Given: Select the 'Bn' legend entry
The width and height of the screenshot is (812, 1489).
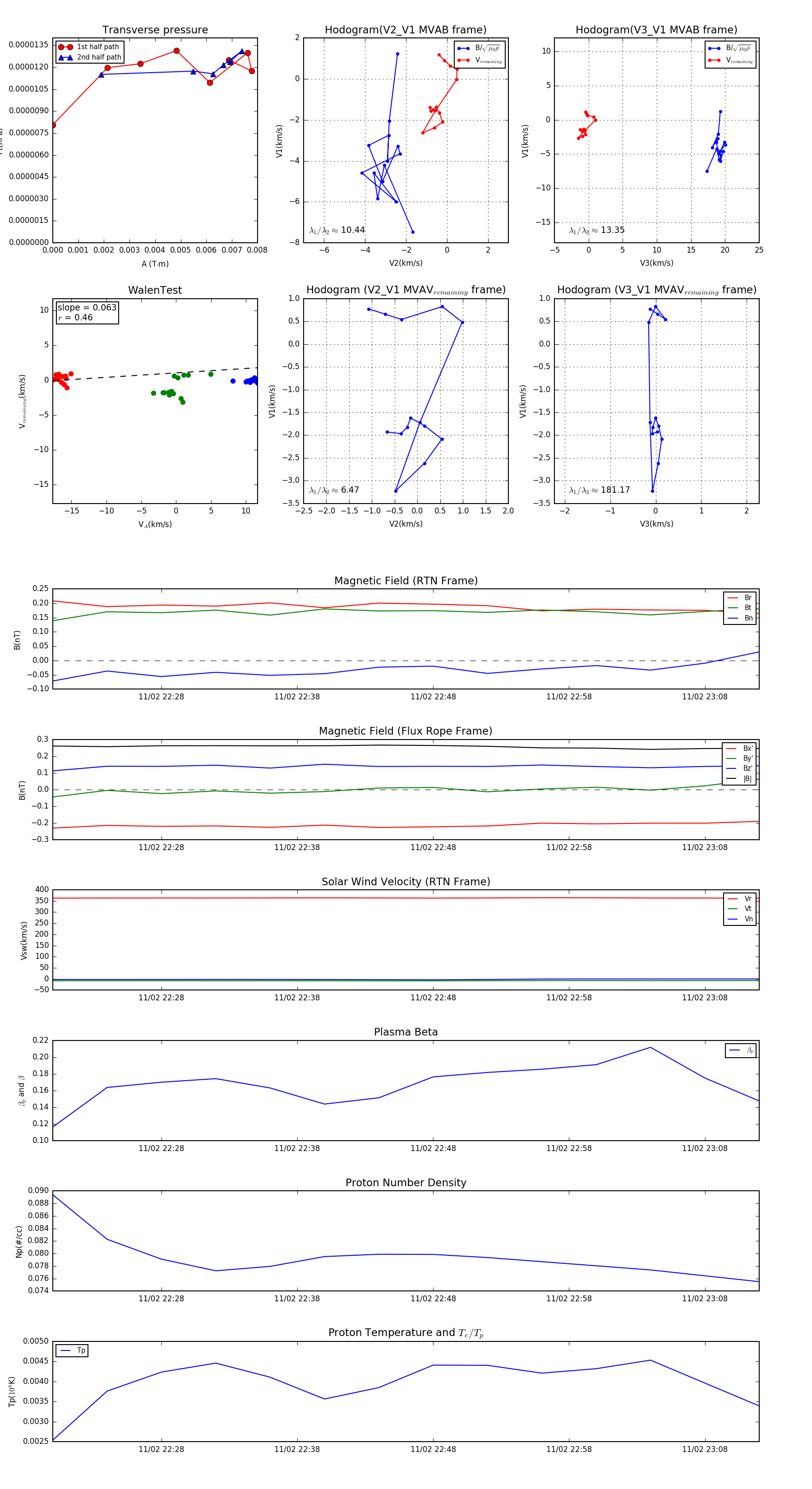Looking at the screenshot, I should [x=740, y=618].
